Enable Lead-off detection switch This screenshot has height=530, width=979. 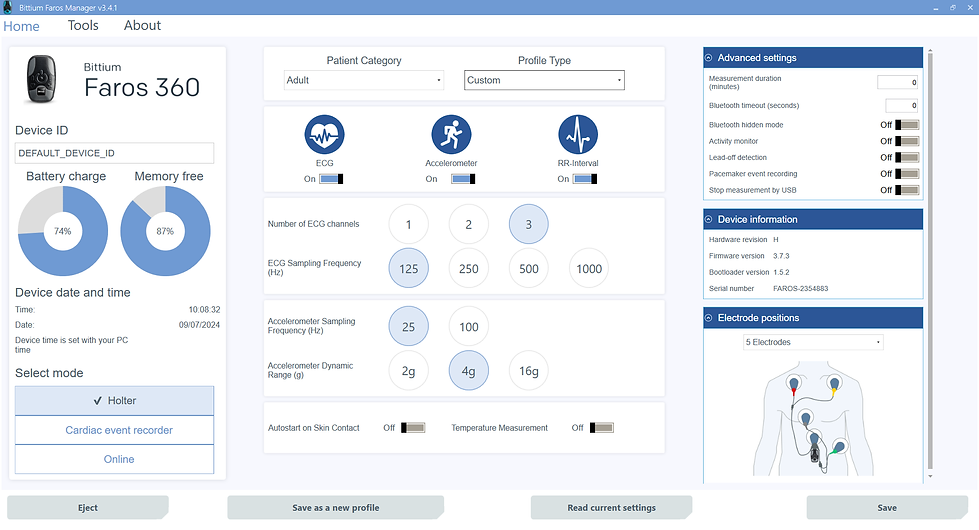907,157
